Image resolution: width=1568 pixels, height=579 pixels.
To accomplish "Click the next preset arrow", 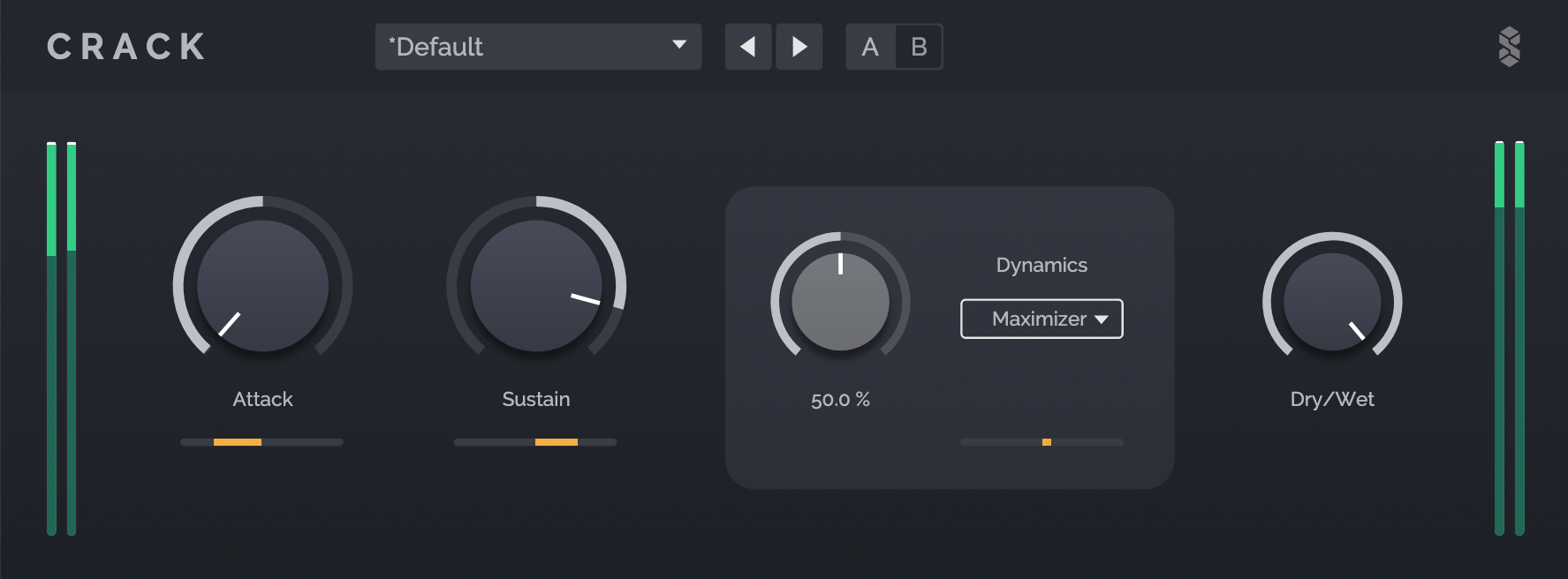I will pos(799,47).
